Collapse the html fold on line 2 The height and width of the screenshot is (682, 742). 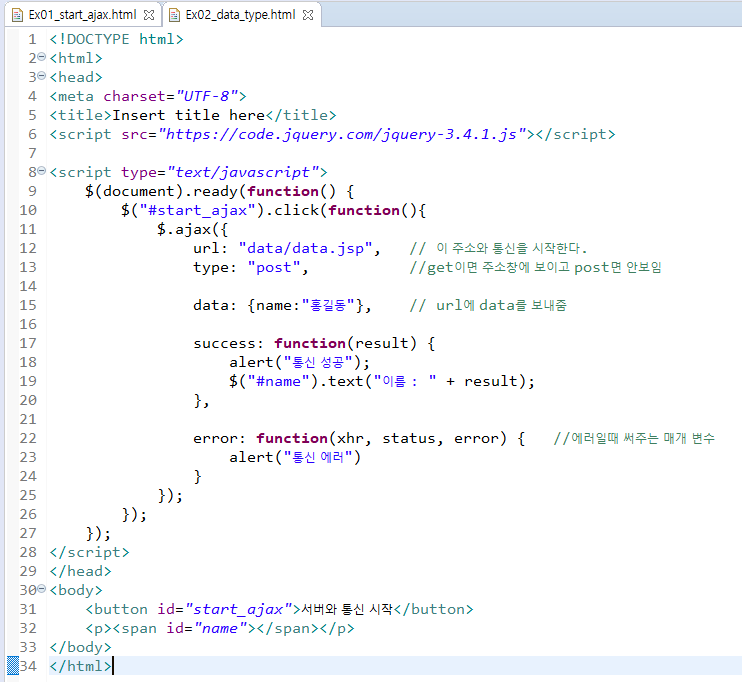pos(42,57)
